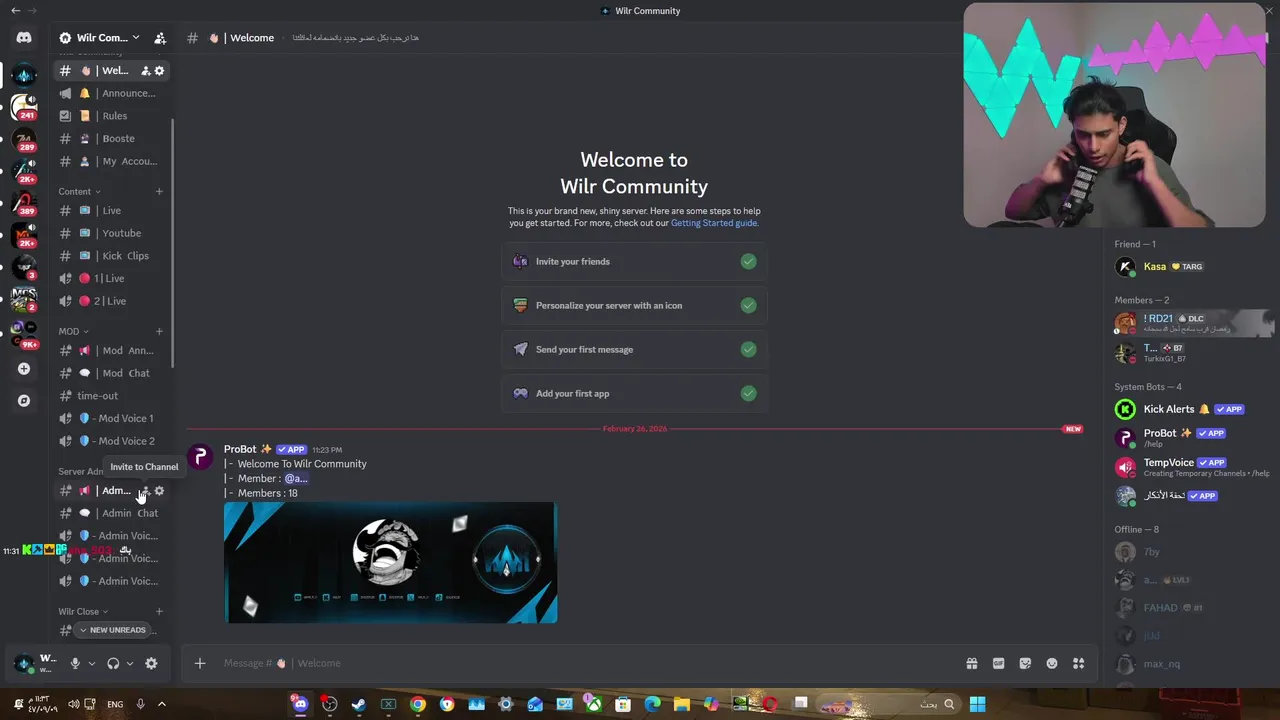Open Discord direct messages home icon
This screenshot has height=720, width=1280.
click(x=24, y=38)
